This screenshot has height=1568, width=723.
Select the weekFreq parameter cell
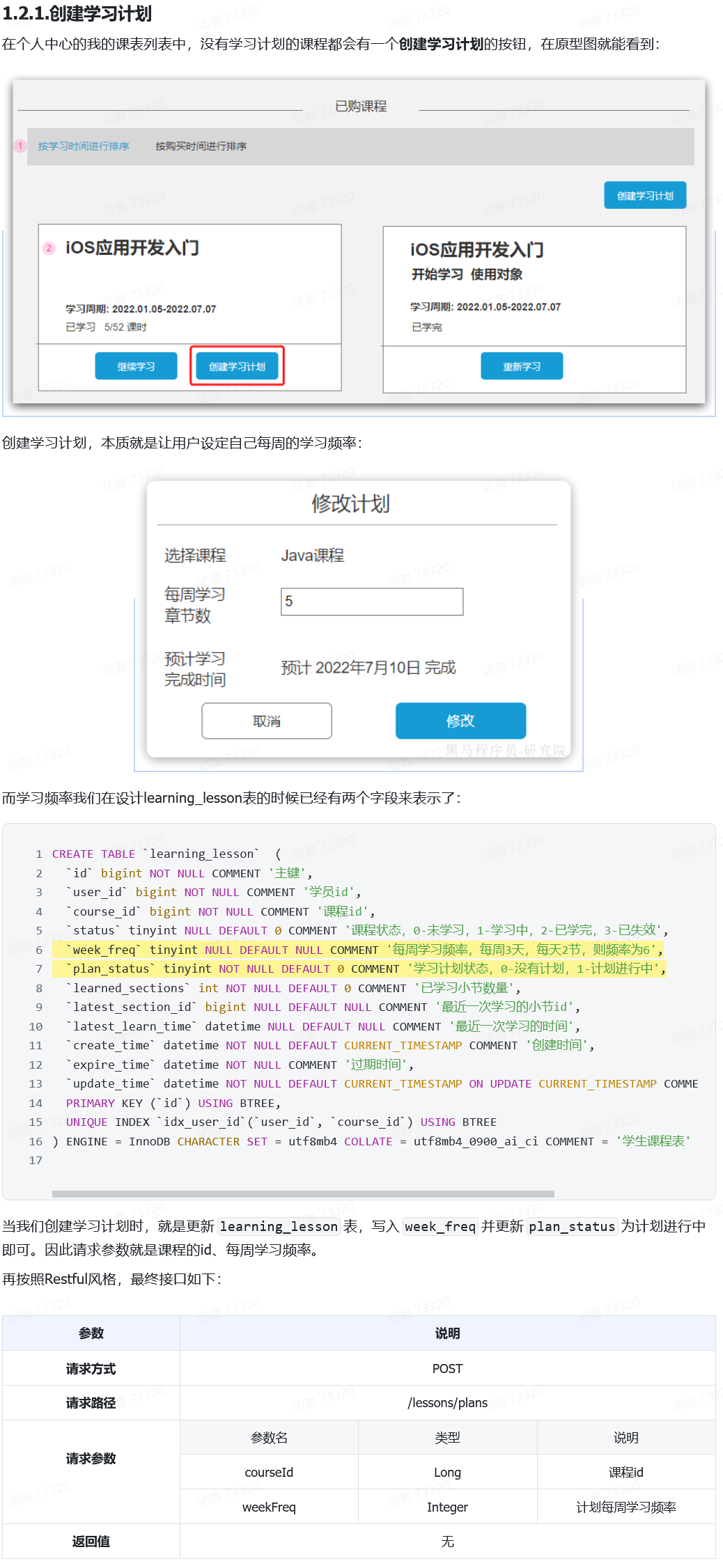(269, 1507)
